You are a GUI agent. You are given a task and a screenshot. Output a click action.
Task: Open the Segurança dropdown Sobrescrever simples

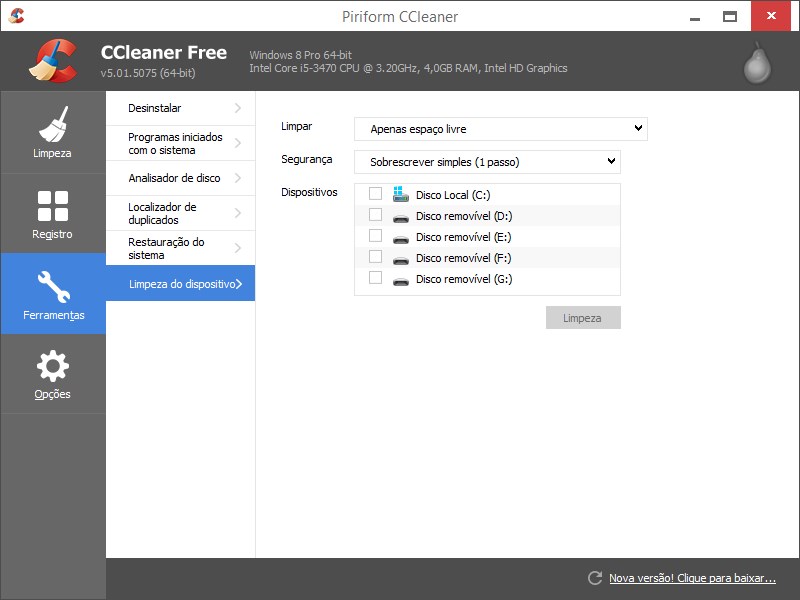[487, 162]
